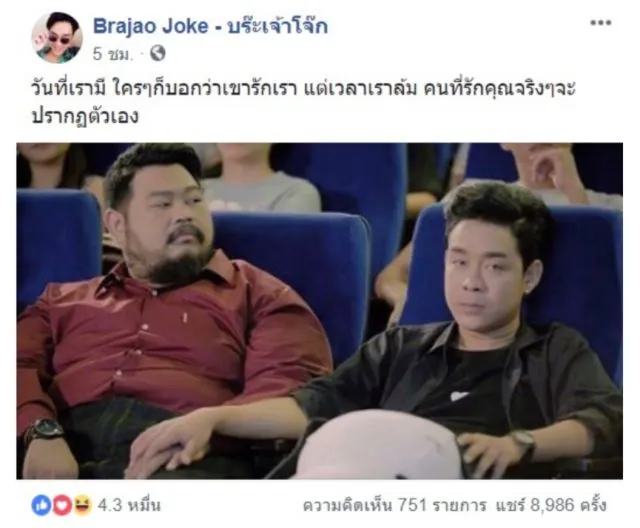Click the blue thumbs-up Like reaction icon

[41, 506]
